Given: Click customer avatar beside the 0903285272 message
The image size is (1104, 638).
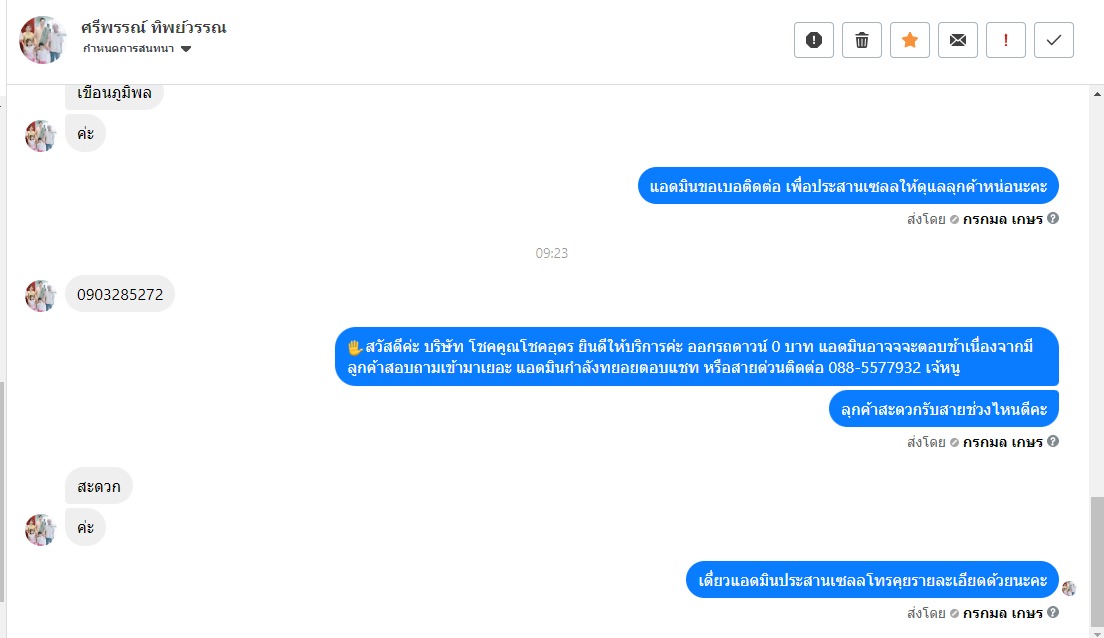Looking at the screenshot, I should 40,296.
